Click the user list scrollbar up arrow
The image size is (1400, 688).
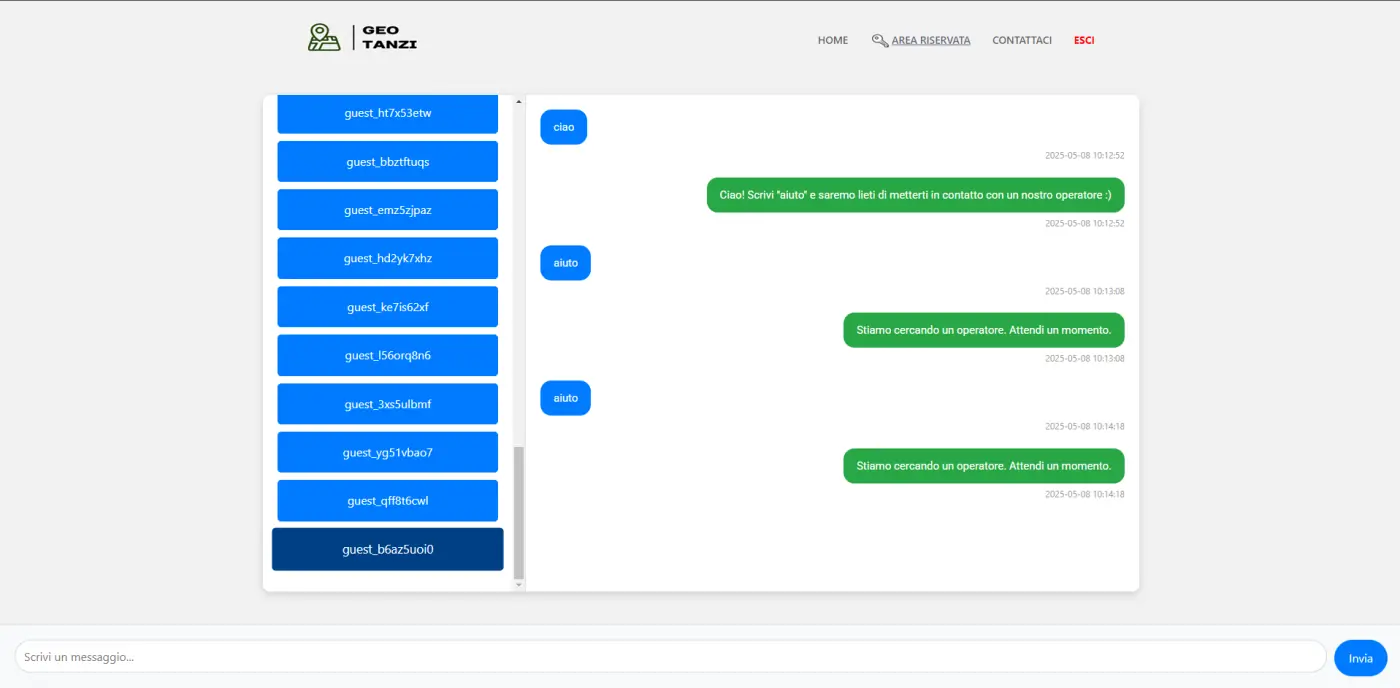coord(518,101)
